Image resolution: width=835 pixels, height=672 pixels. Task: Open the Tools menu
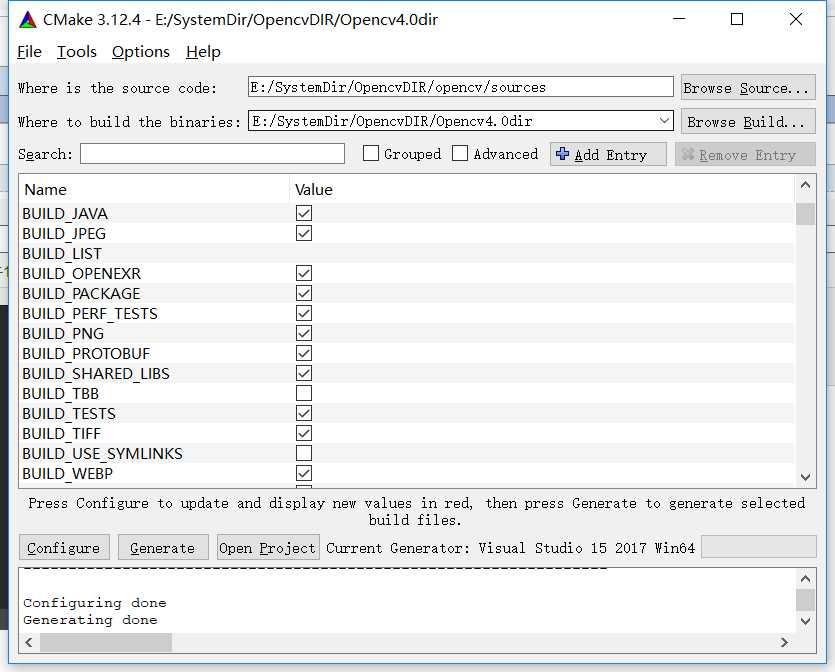tap(77, 52)
